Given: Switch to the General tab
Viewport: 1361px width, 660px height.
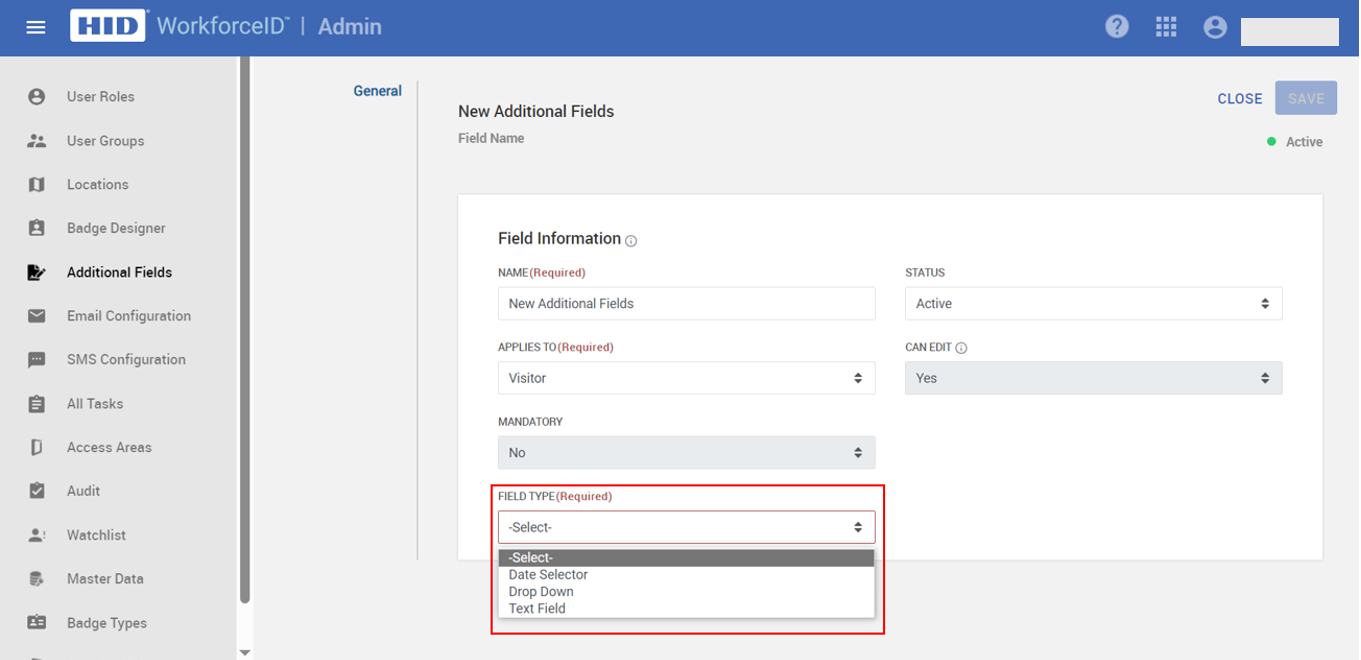Looking at the screenshot, I should pos(378,91).
